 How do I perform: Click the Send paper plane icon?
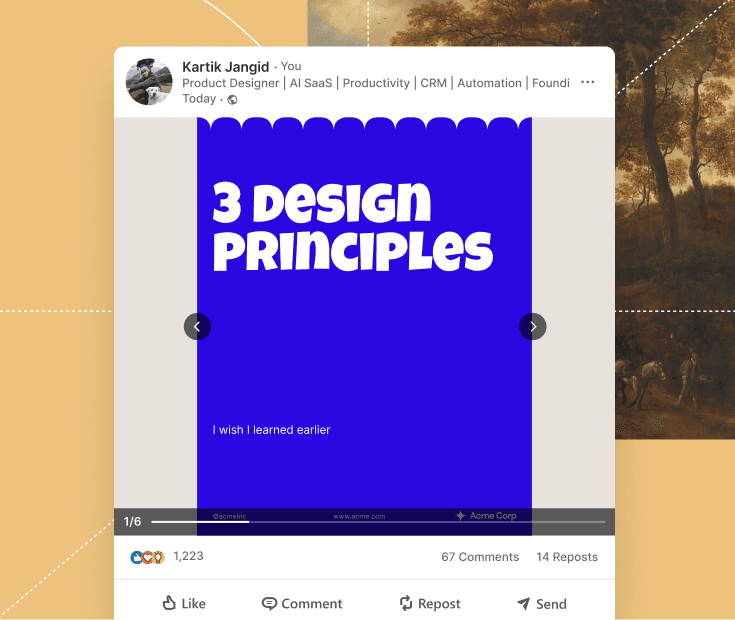tap(524, 604)
